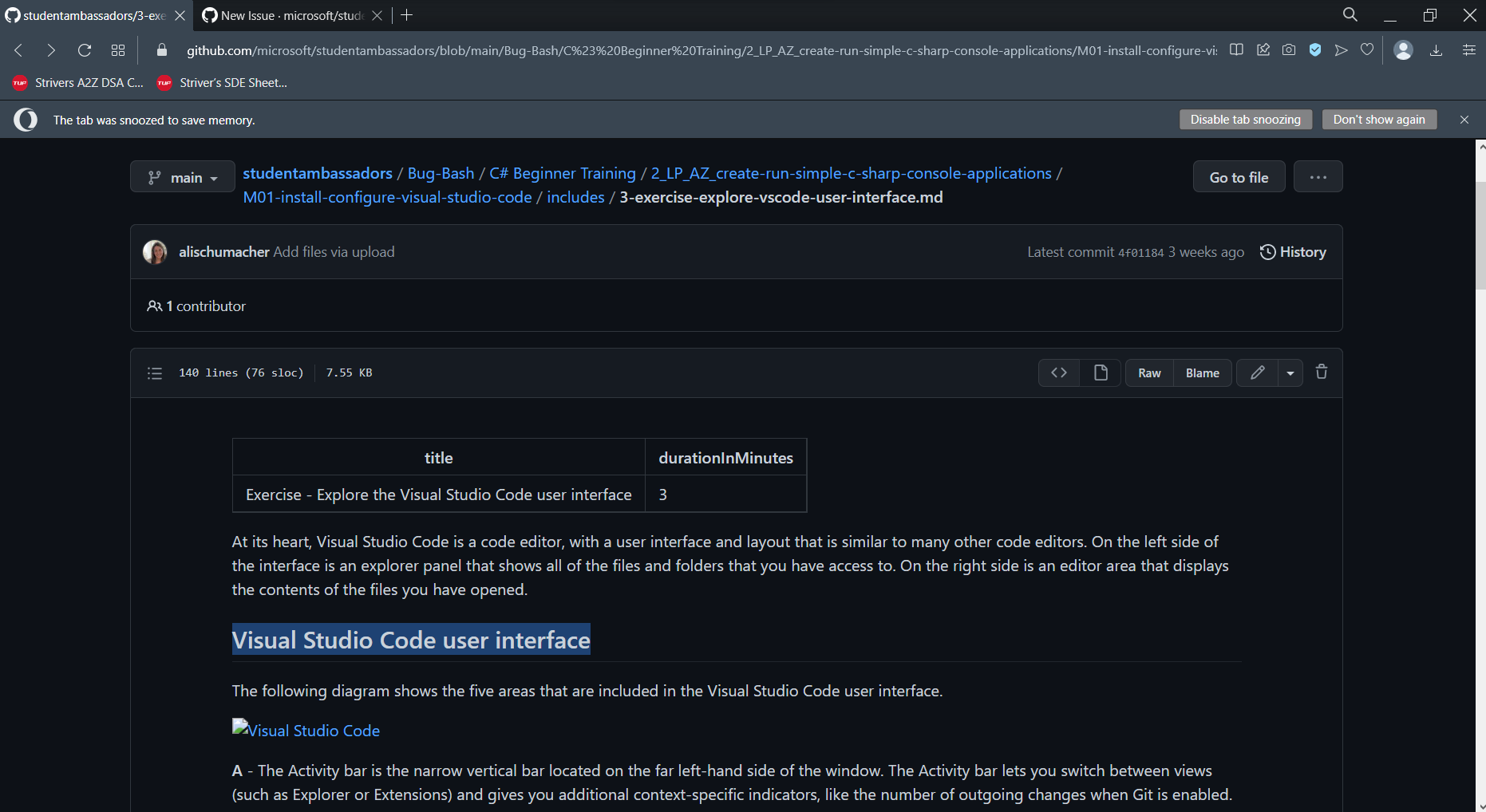Click the Exercise - Explore table cell
The width and height of the screenshot is (1486, 812).
[439, 495]
